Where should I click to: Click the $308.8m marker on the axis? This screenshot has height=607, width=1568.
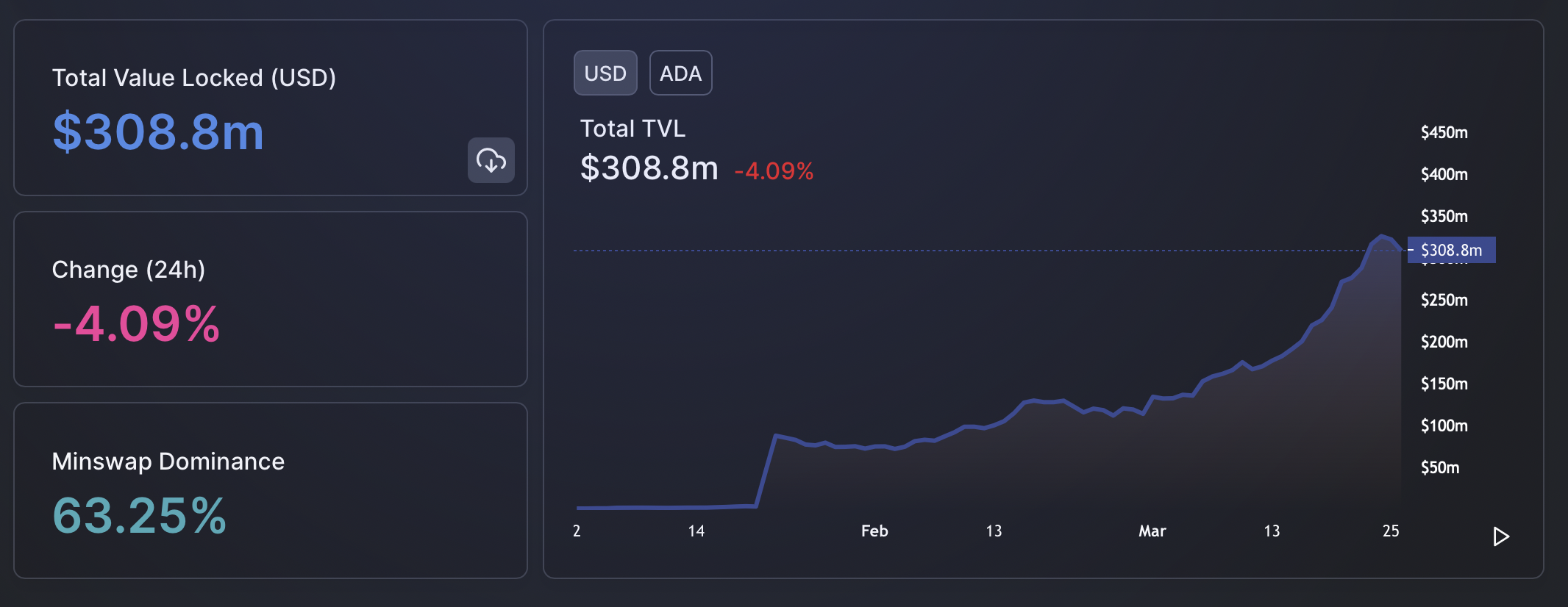[x=1452, y=250]
